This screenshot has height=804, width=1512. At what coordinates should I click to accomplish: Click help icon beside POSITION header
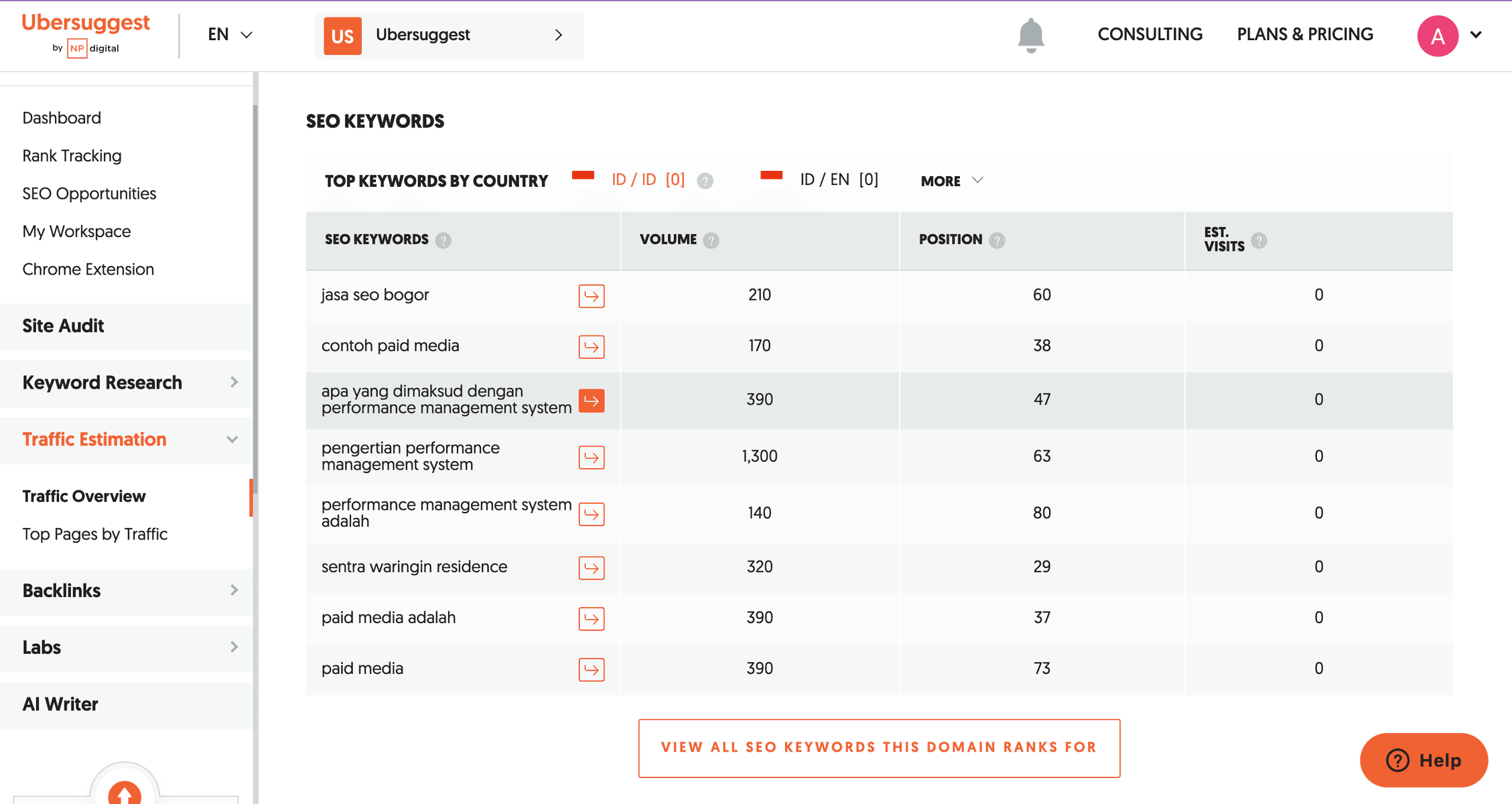(997, 241)
